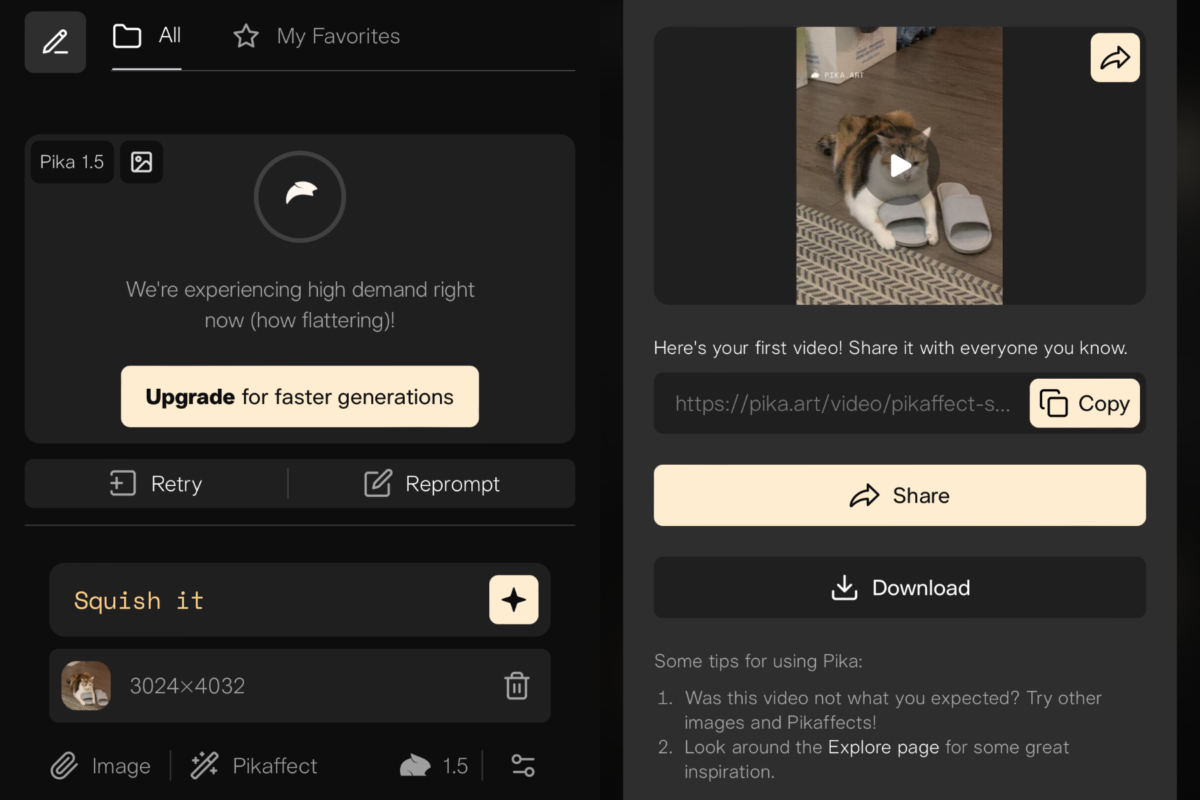Click the share arrow icon on video
The height and width of the screenshot is (800, 1200).
[x=1114, y=58]
